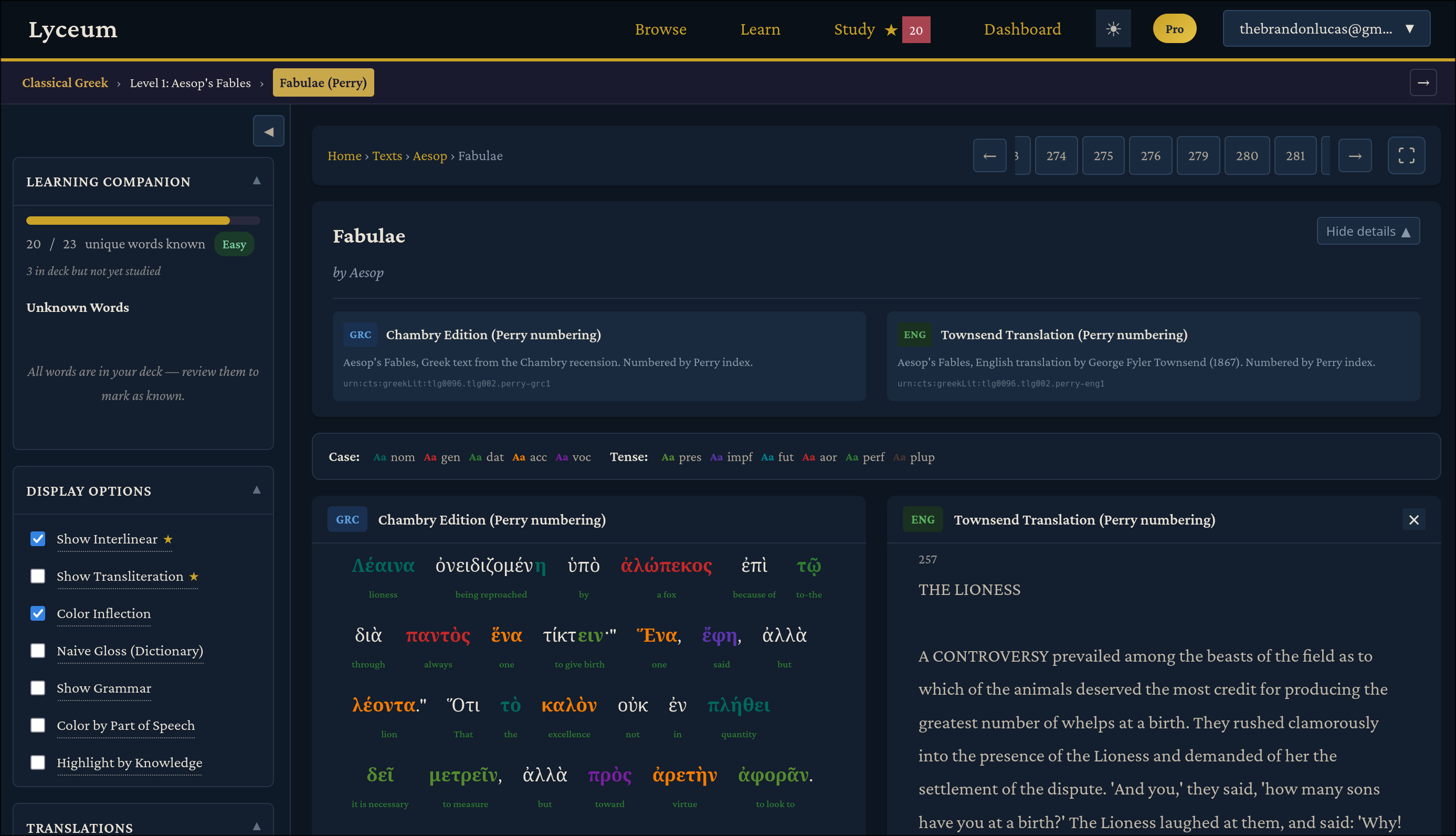Collapse the Display Options section
Screen dimensions: 1456x836
click(x=257, y=490)
